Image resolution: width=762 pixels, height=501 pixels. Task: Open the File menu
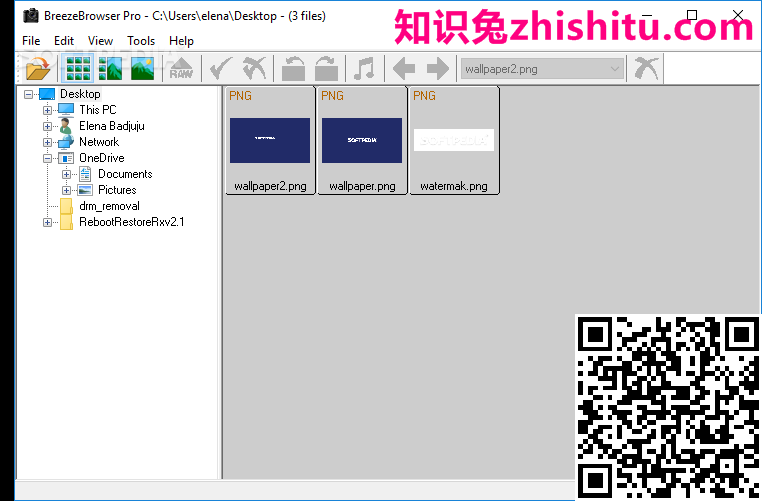tap(31, 41)
